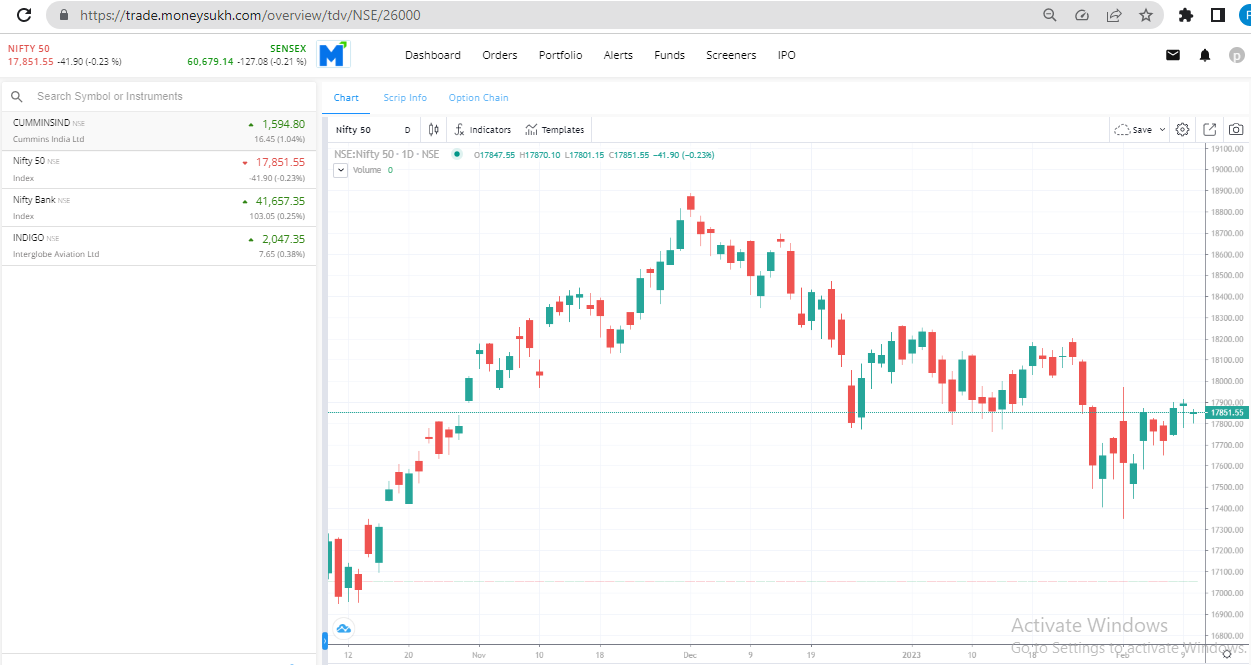Viewport: 1251px width, 665px height.
Task: Open the browser profile avatar
Action: [x=1245, y=15]
